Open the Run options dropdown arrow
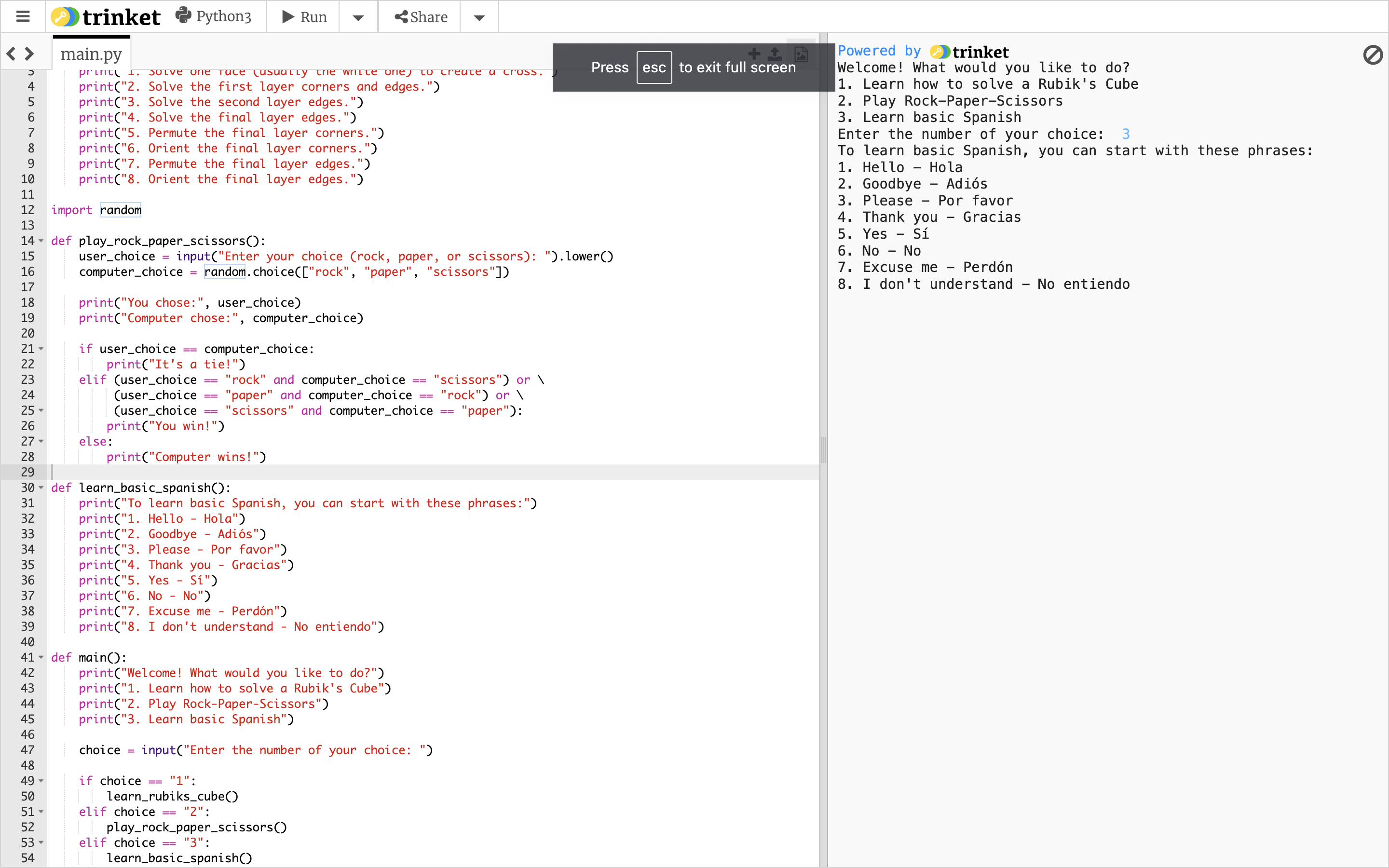 pyautogui.click(x=358, y=17)
